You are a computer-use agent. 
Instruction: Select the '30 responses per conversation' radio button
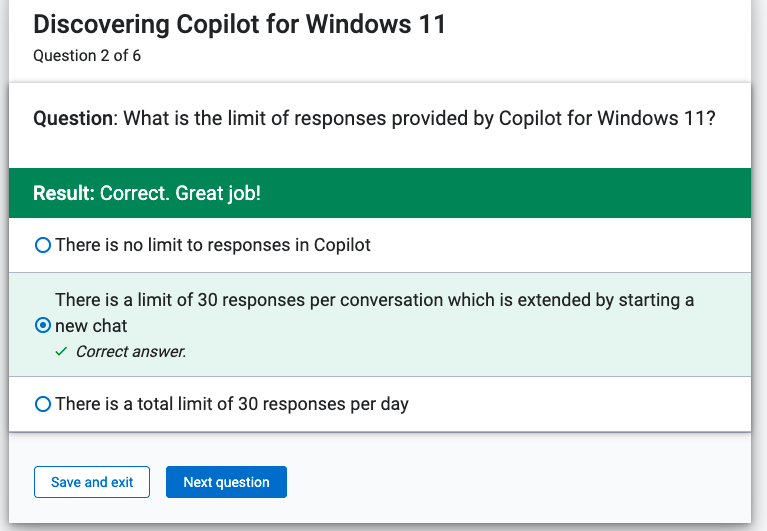tap(43, 325)
